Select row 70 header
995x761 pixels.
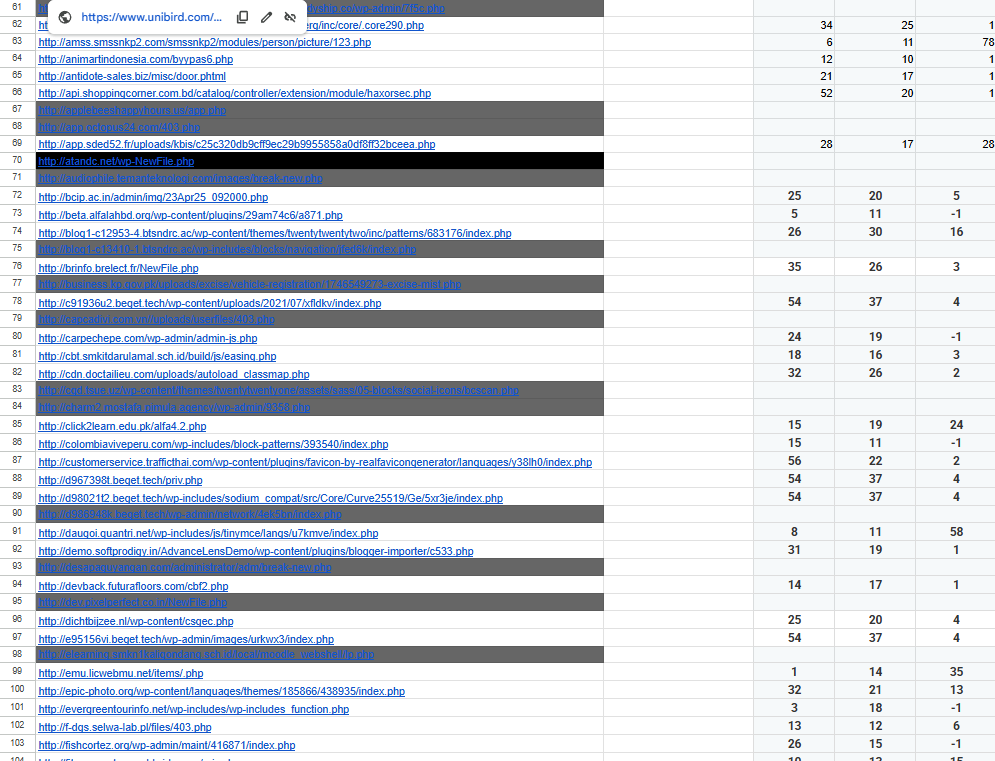(x=17, y=160)
